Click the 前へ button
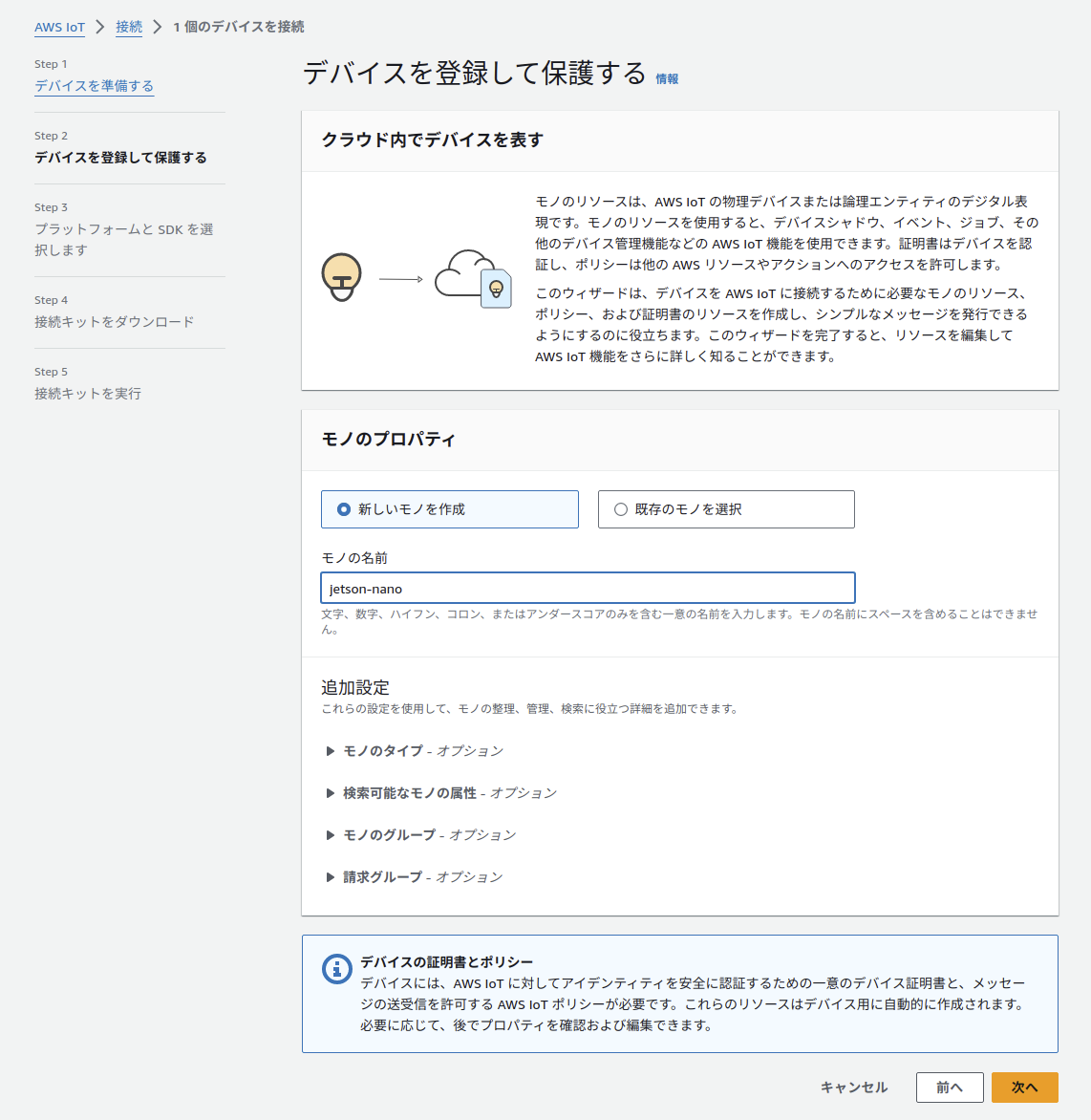Viewport: 1091px width, 1120px height. (950, 1087)
